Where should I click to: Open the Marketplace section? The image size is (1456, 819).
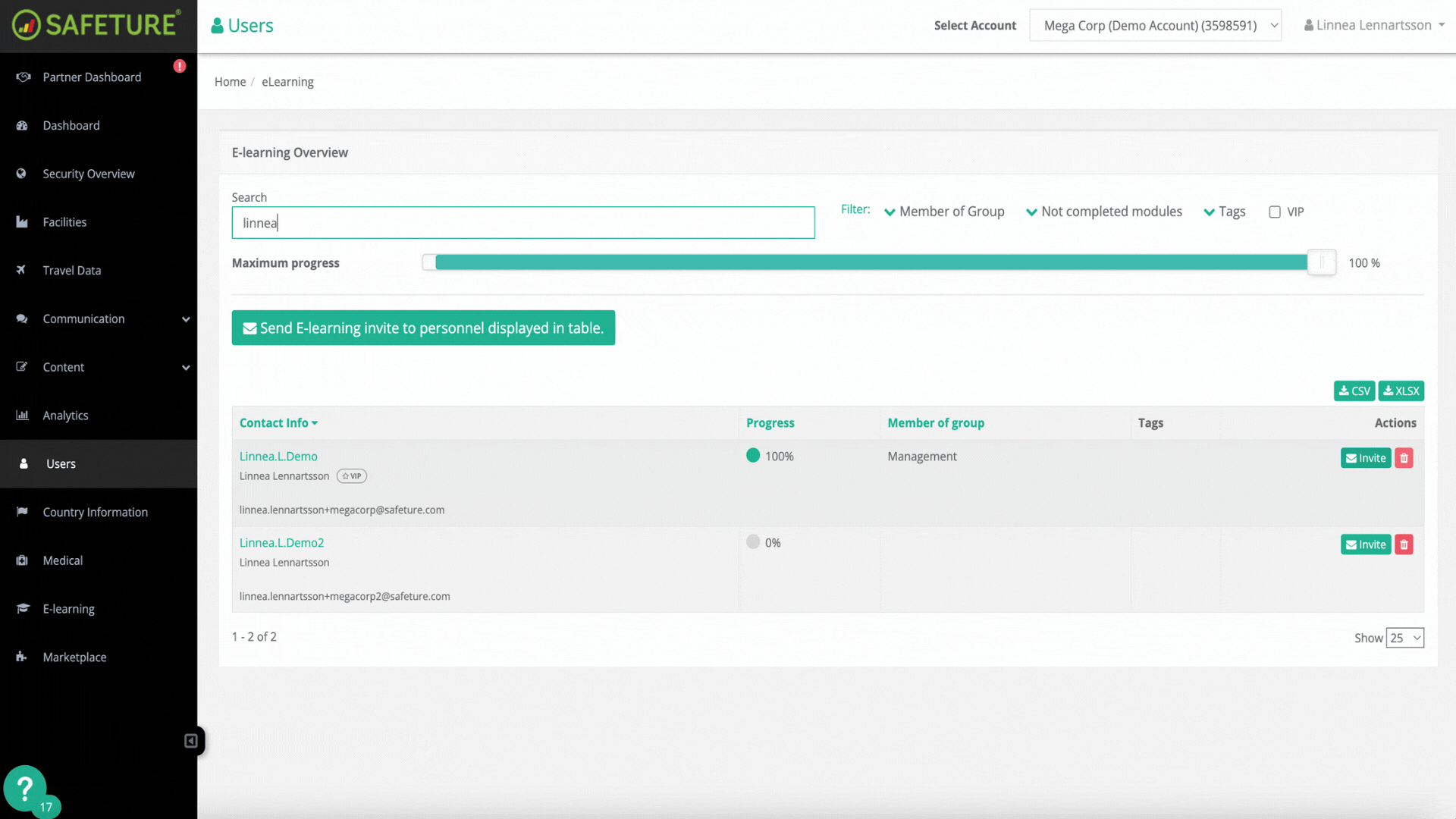tap(74, 657)
